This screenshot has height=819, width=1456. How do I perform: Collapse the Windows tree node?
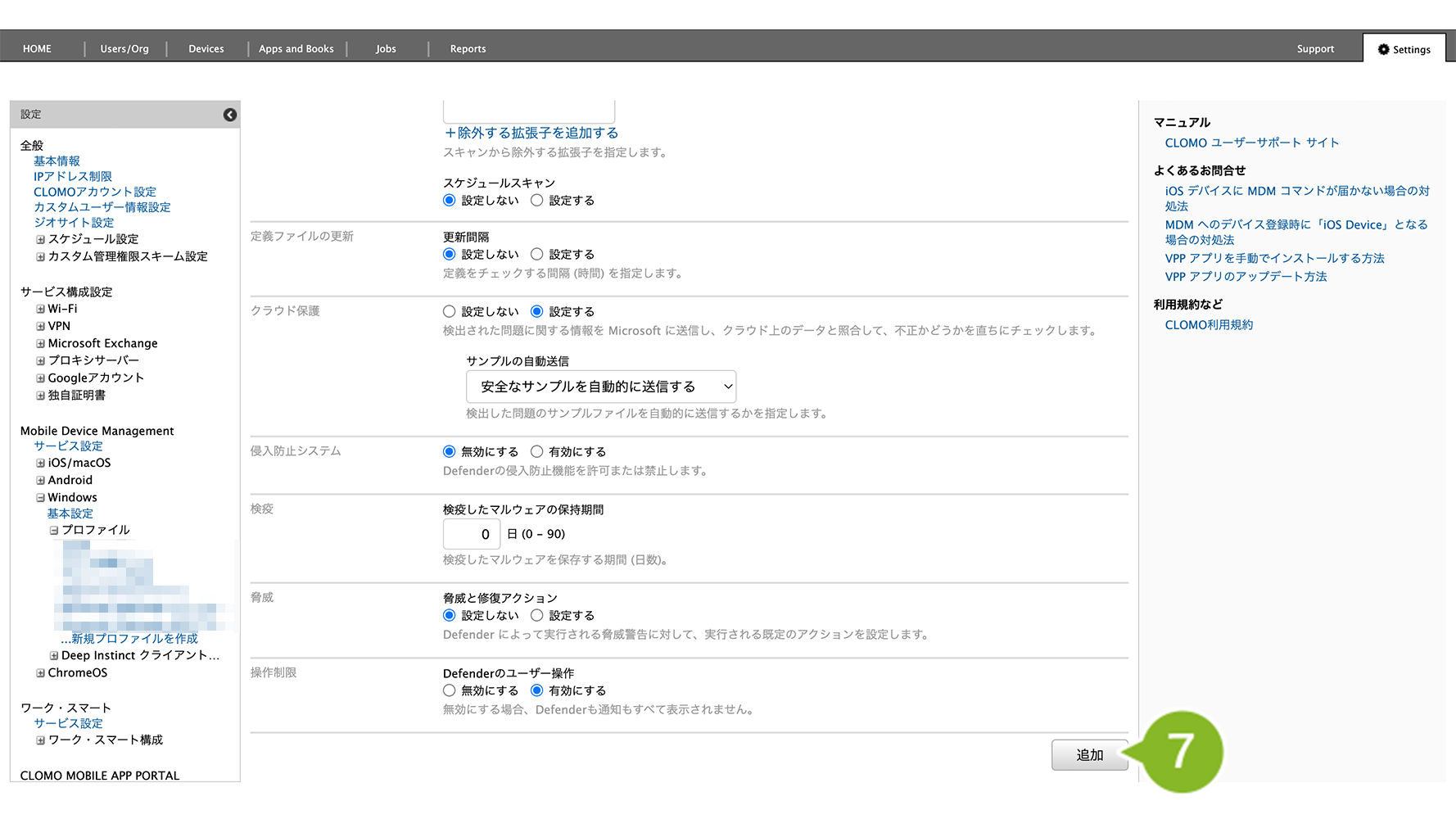[40, 498]
